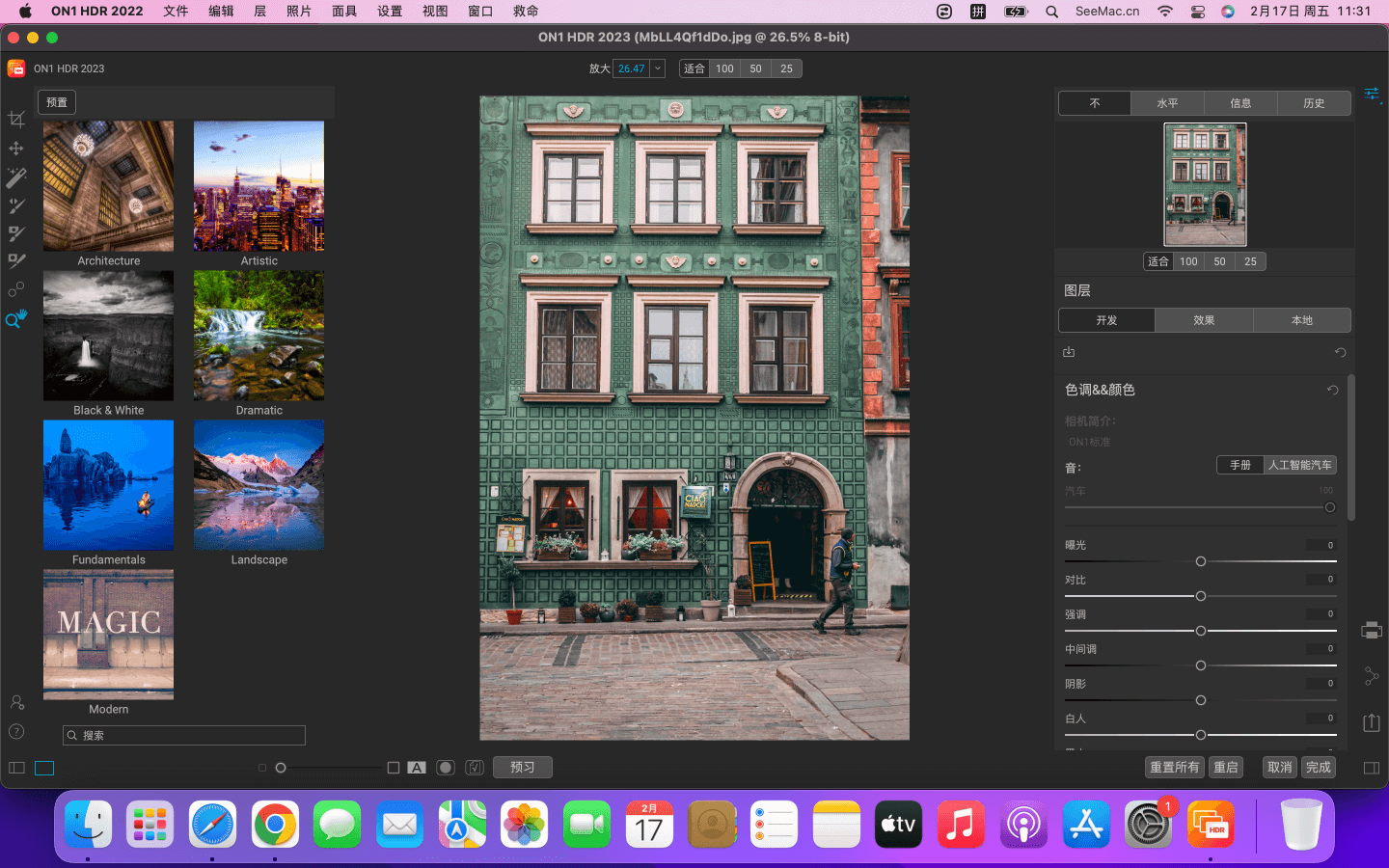Image resolution: width=1389 pixels, height=868 pixels.
Task: Toggle the mask view circle button
Action: [x=446, y=768]
